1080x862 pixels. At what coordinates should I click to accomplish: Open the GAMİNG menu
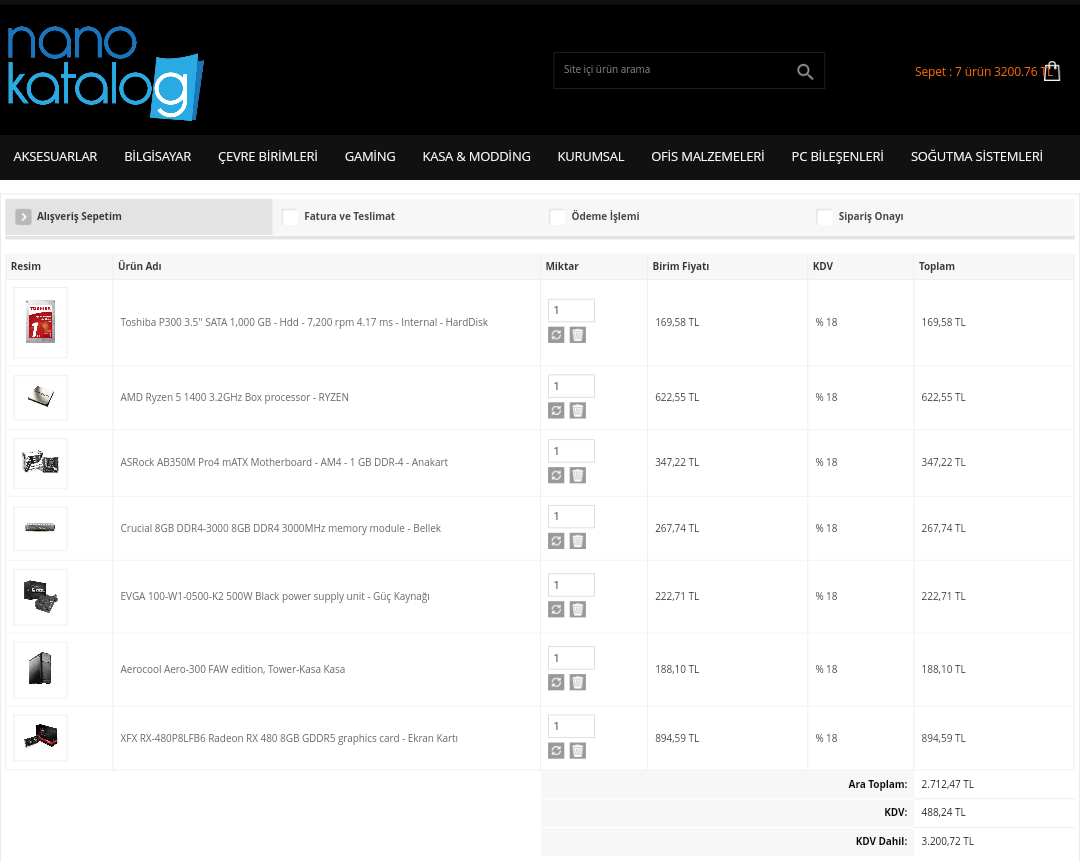point(370,156)
